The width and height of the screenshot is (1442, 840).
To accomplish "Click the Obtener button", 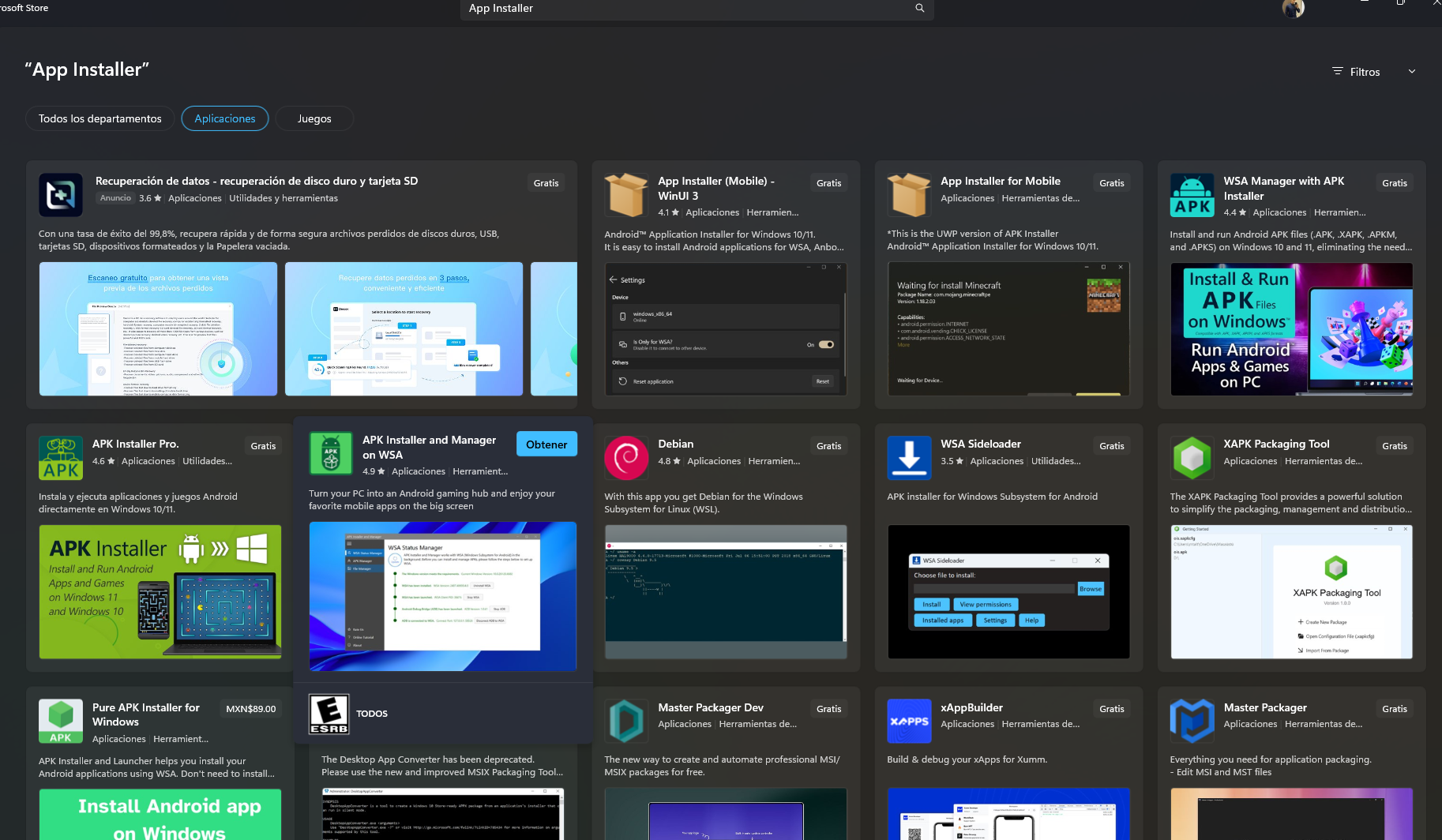I will 546,444.
